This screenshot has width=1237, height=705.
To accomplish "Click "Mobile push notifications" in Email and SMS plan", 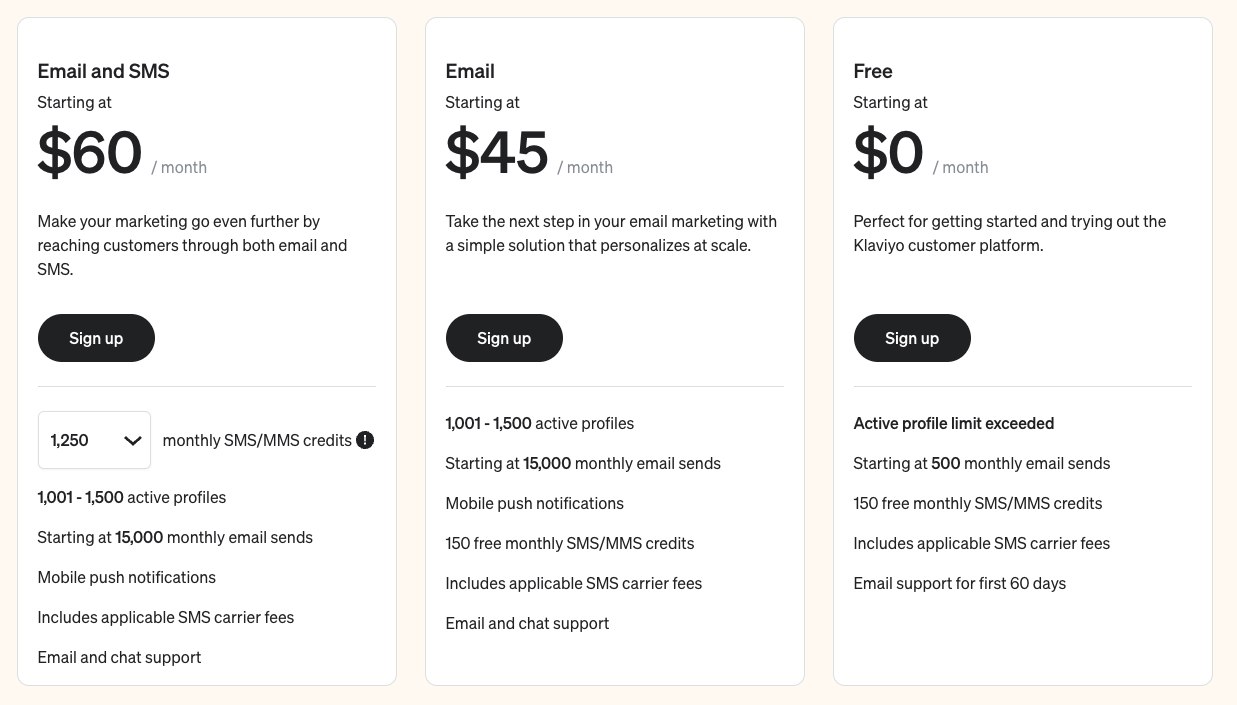I will pos(127,577).
